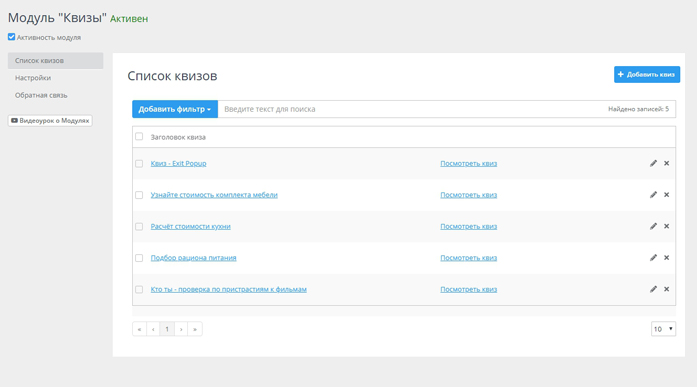This screenshot has height=387, width=697.
Task: Select page 1 in pagination
Action: tap(167, 329)
